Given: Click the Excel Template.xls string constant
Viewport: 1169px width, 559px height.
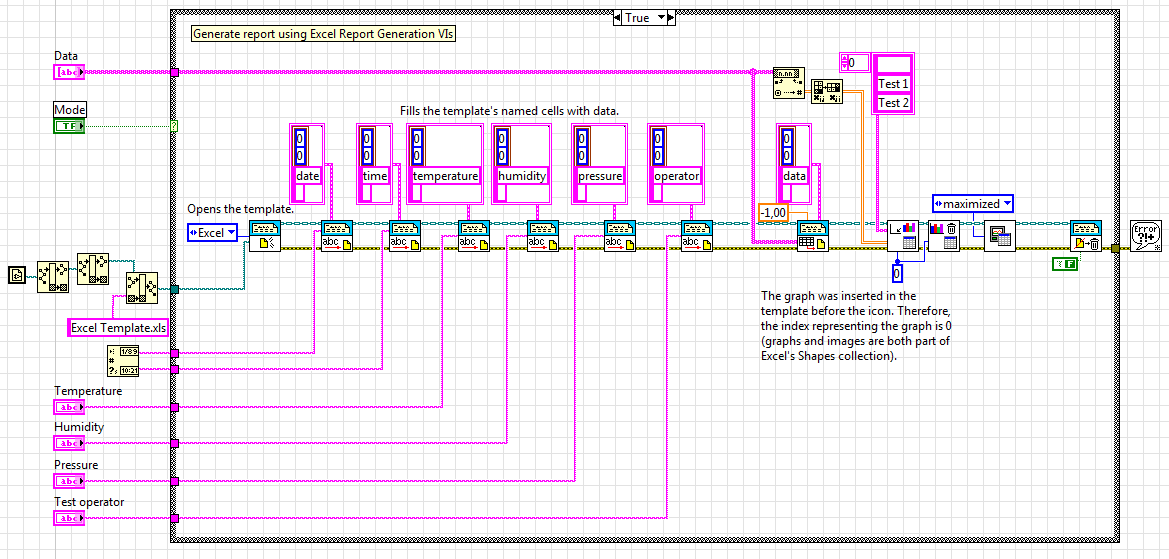Looking at the screenshot, I should click(x=120, y=328).
